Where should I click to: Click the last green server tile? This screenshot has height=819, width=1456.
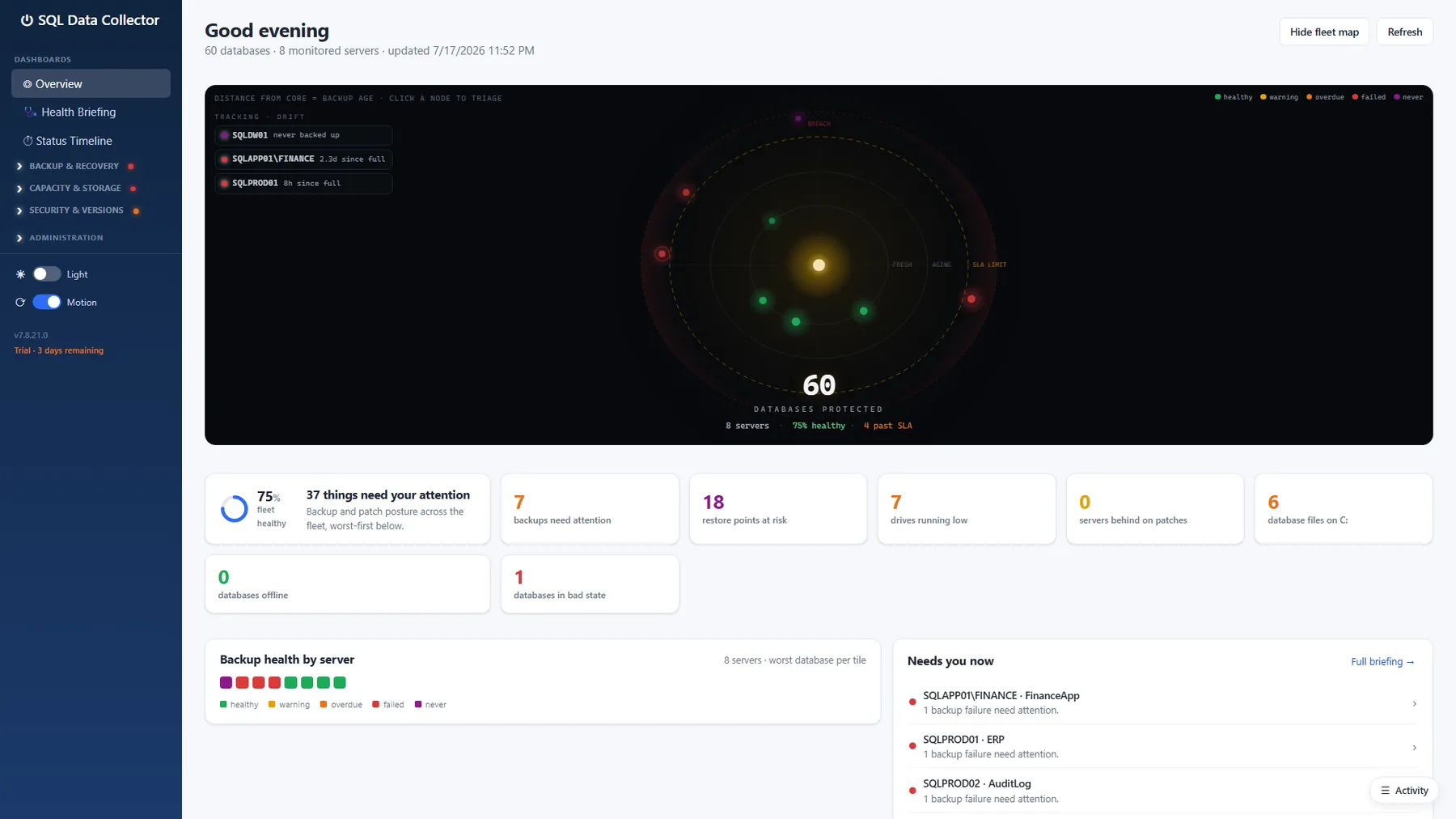click(340, 683)
